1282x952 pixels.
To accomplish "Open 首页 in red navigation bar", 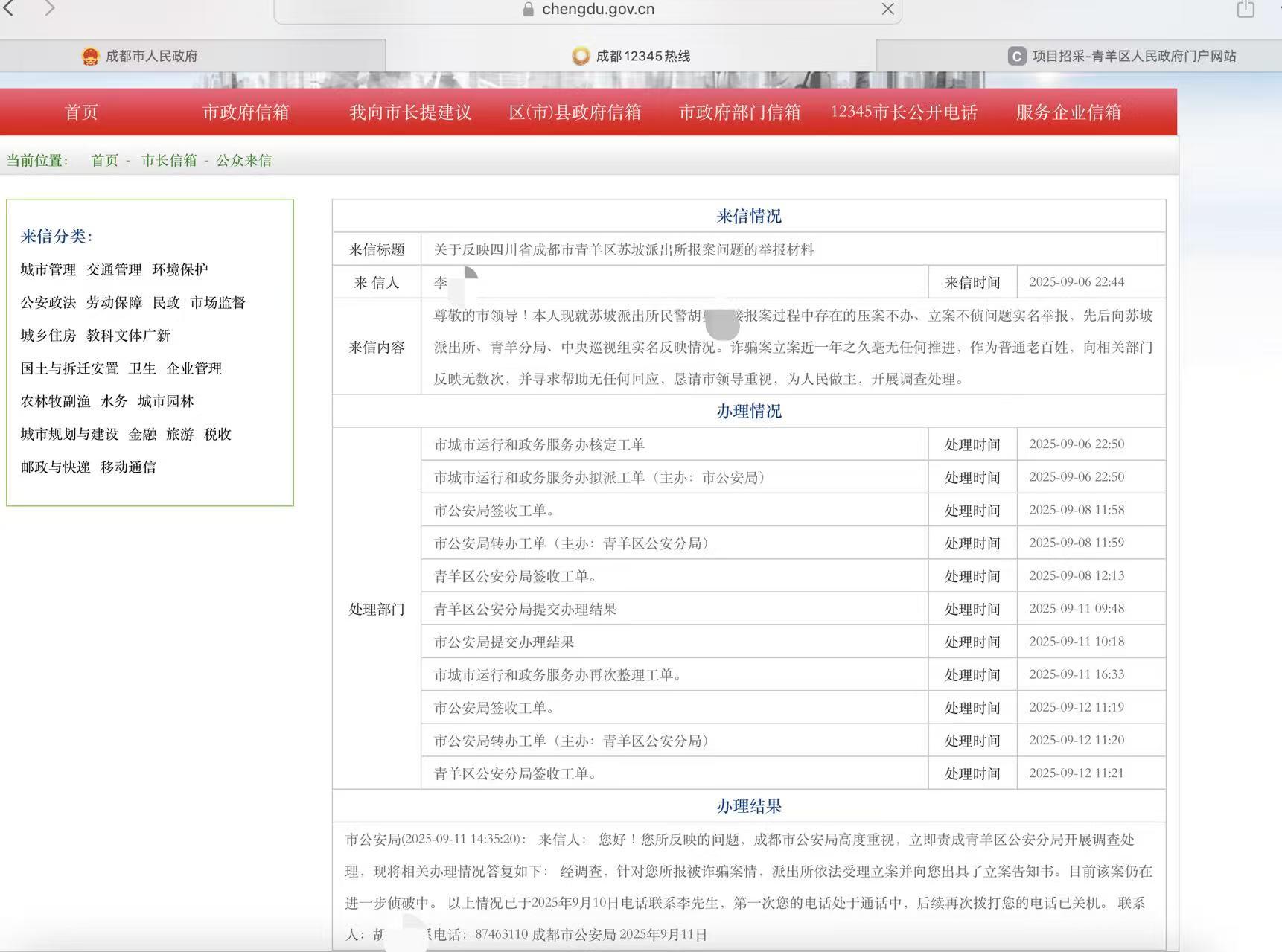I will 81,112.
